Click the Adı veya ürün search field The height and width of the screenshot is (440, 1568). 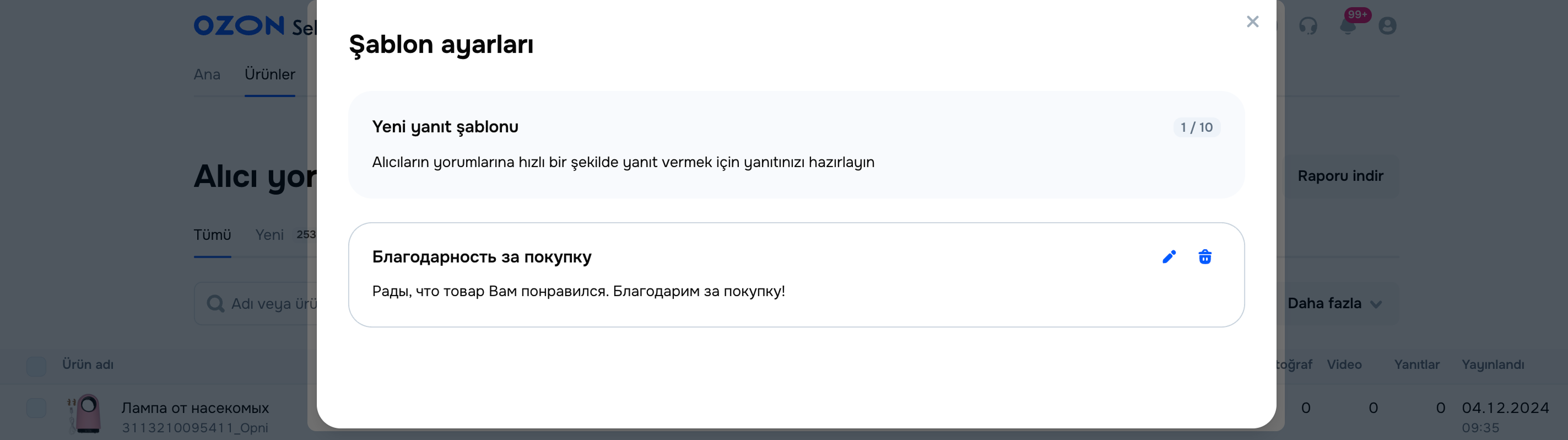[274, 303]
